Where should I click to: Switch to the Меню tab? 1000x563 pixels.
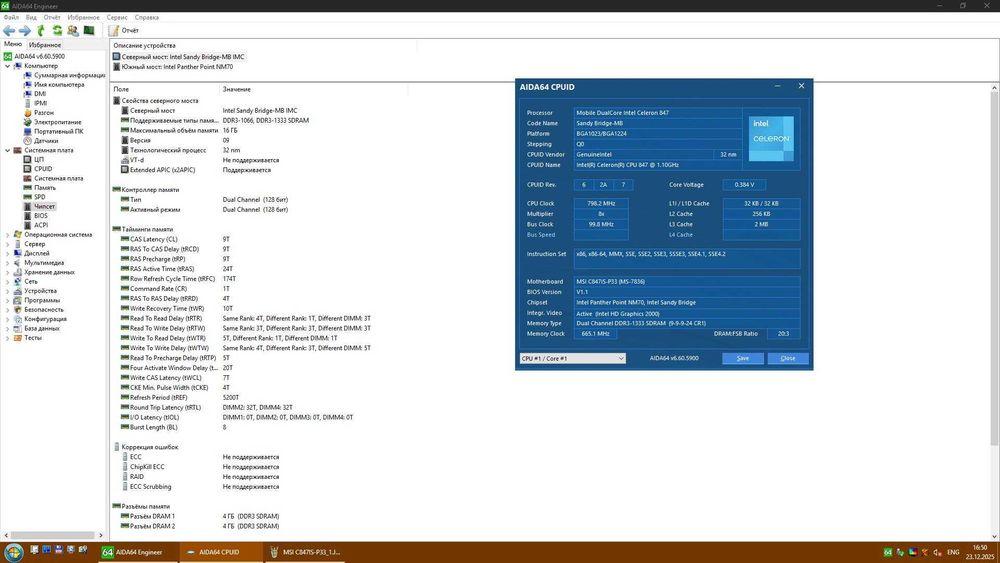pyautogui.click(x=13, y=45)
